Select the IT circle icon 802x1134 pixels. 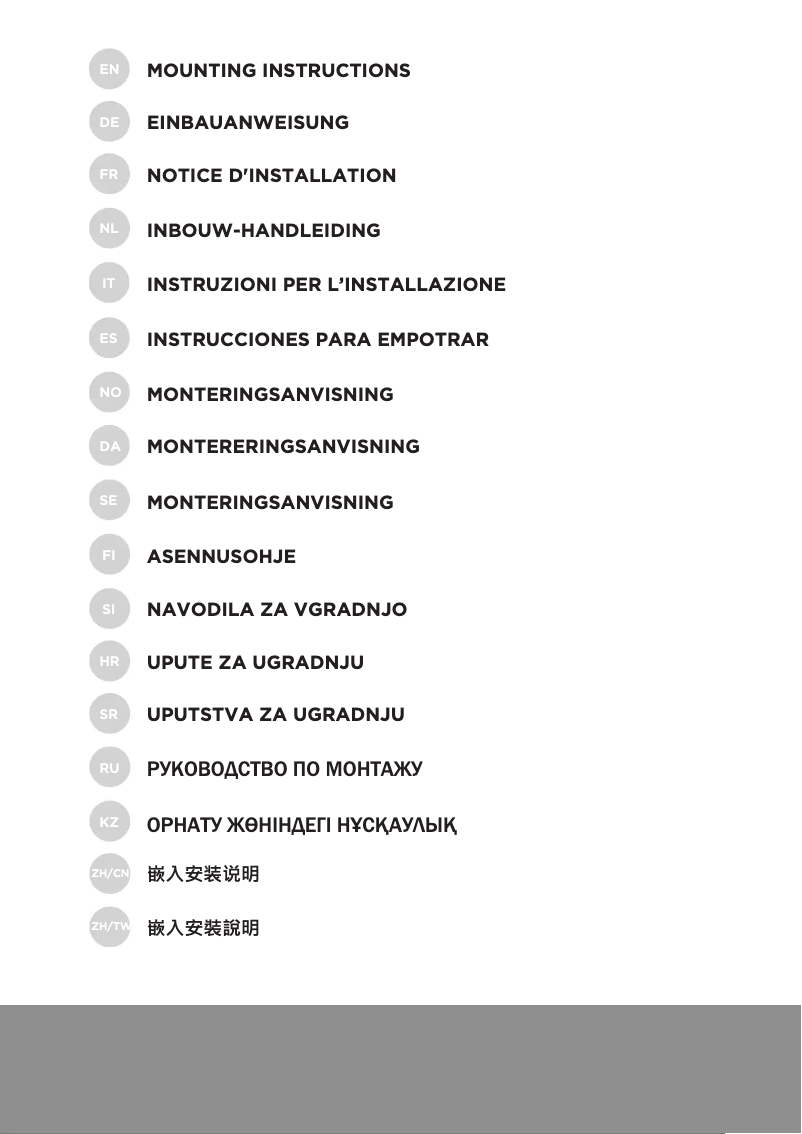tap(109, 284)
